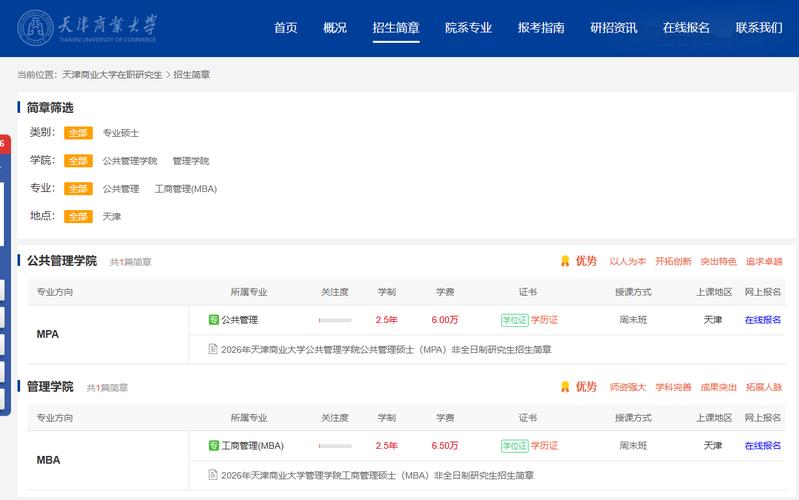Select 全部 in 地点 filter
Viewport: 799px width, 500px height.
point(78,217)
